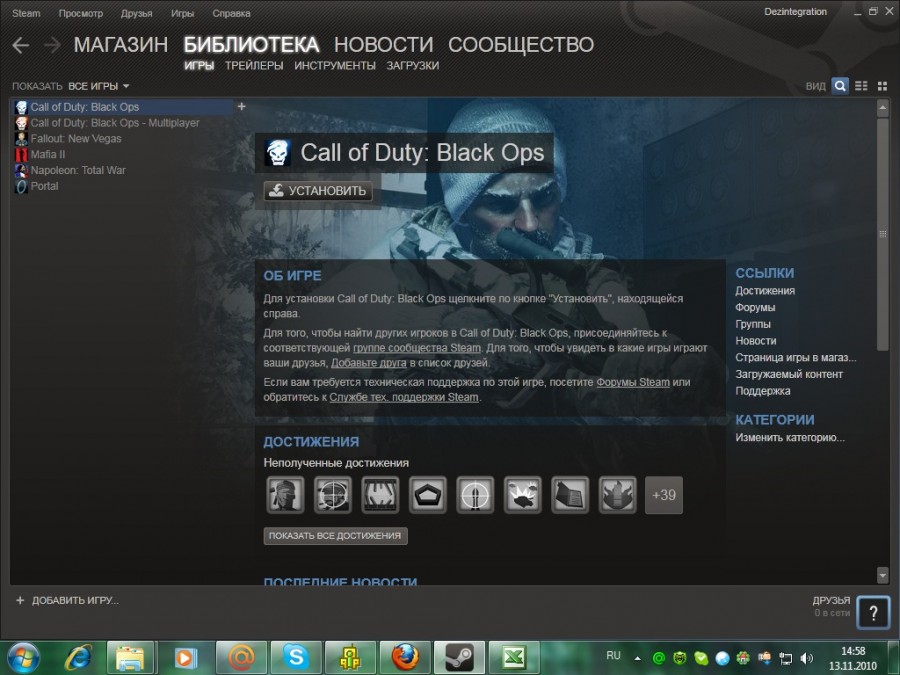Screen dimensions: 900x675
Task: Click the volume speaker tray icon
Action: (x=807, y=658)
